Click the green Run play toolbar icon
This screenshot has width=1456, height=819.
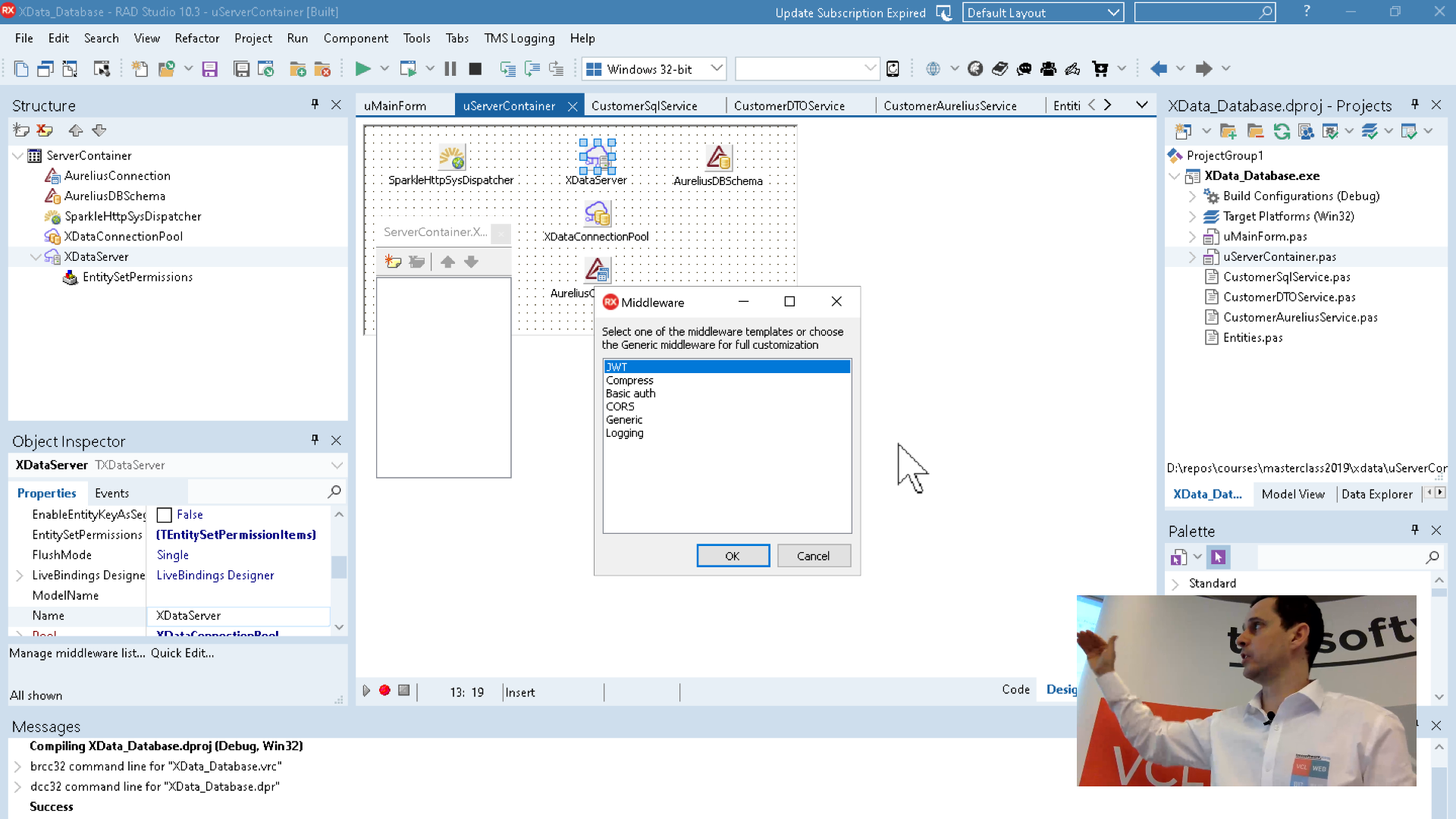click(x=362, y=69)
